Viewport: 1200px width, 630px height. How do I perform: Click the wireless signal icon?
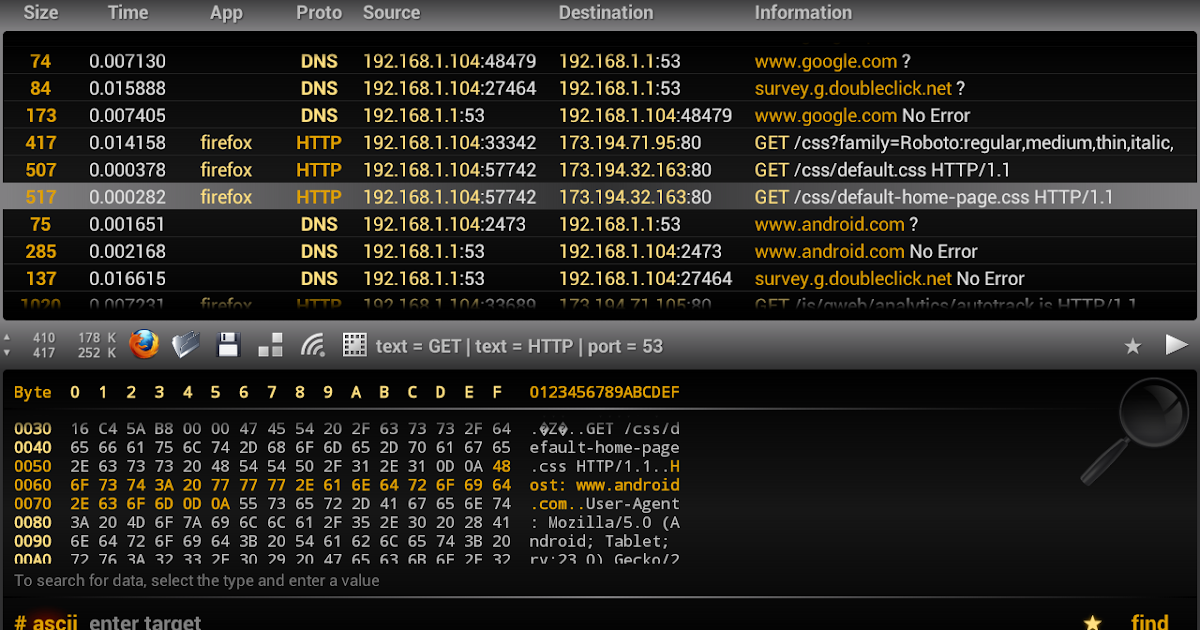pos(311,343)
